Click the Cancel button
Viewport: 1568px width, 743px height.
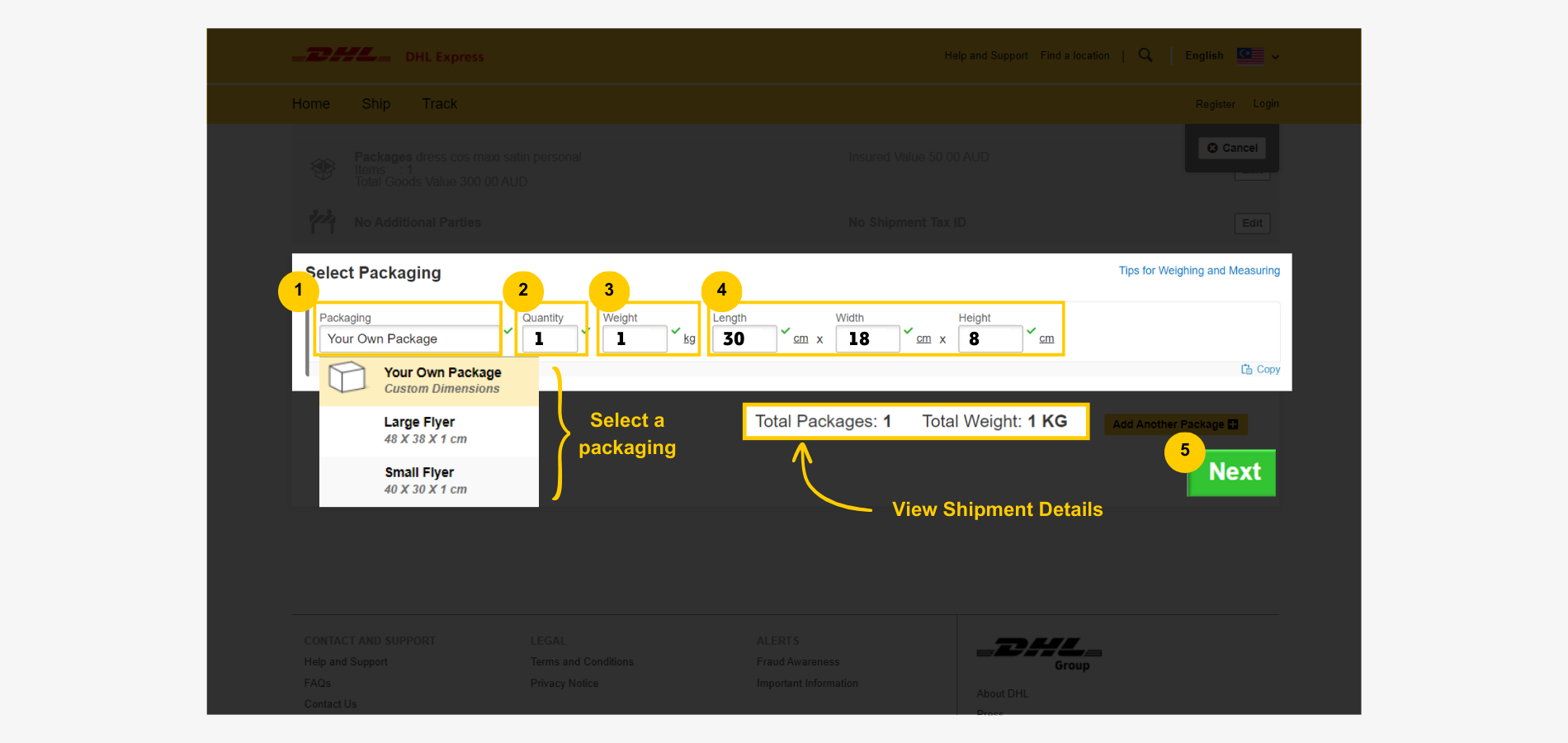(1232, 148)
